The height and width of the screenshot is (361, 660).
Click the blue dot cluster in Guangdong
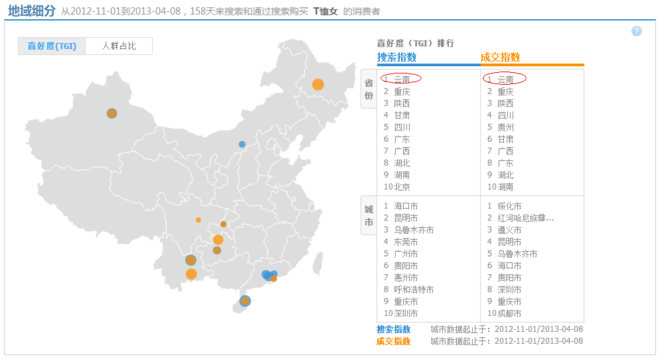point(269,275)
